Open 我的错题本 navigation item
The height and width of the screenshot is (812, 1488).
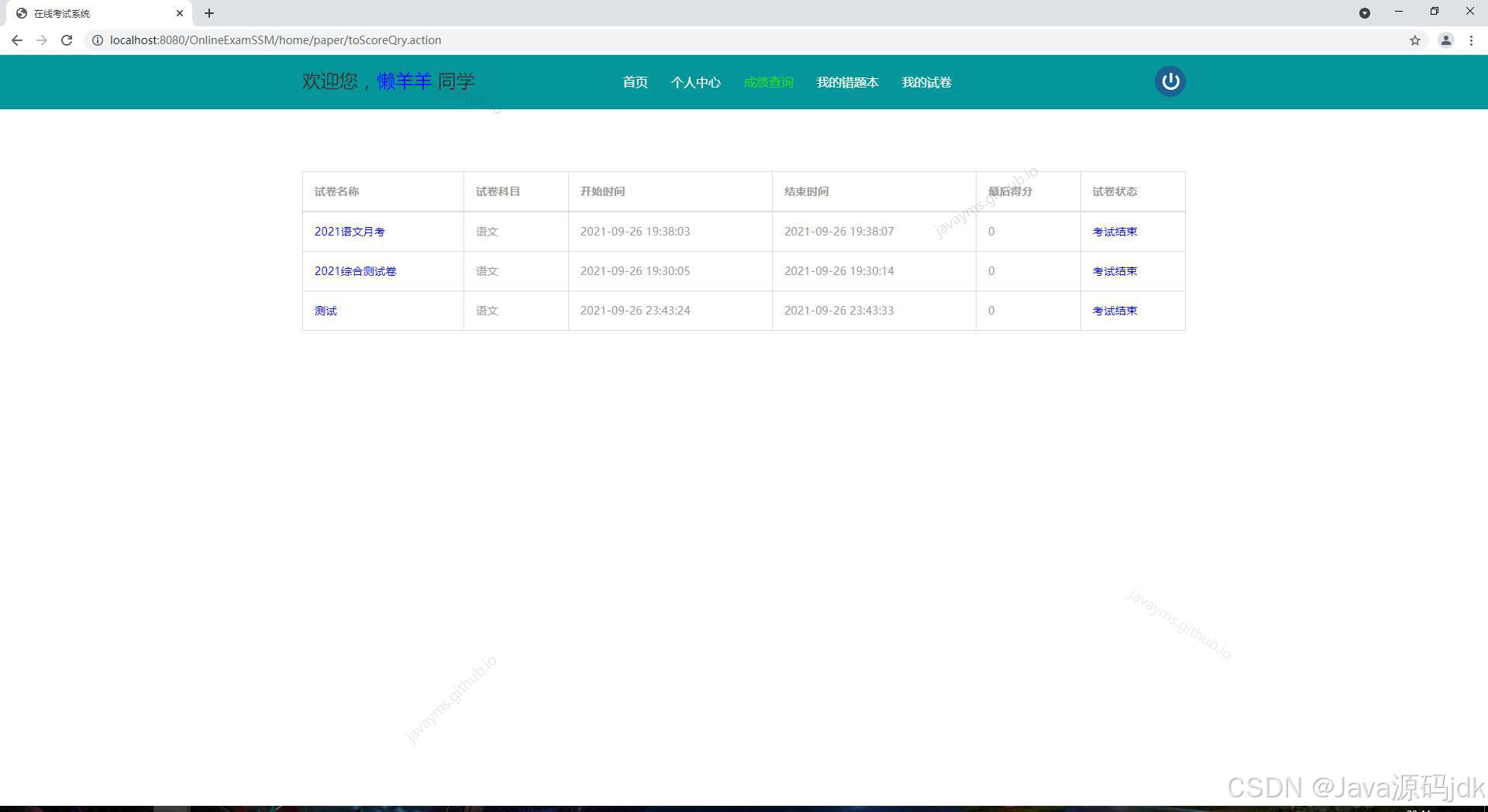(847, 82)
